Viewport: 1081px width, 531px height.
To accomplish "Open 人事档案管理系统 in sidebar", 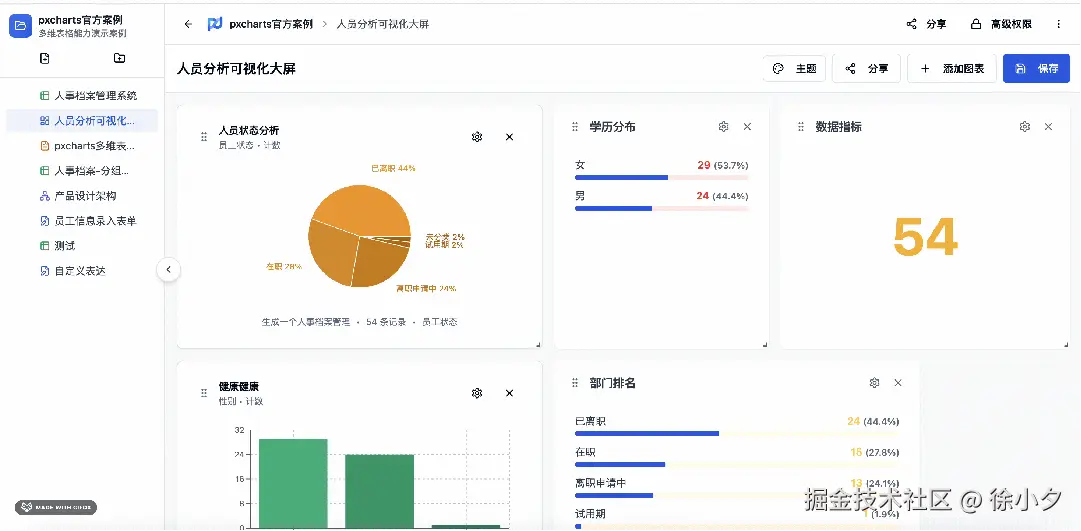I will (x=88, y=96).
